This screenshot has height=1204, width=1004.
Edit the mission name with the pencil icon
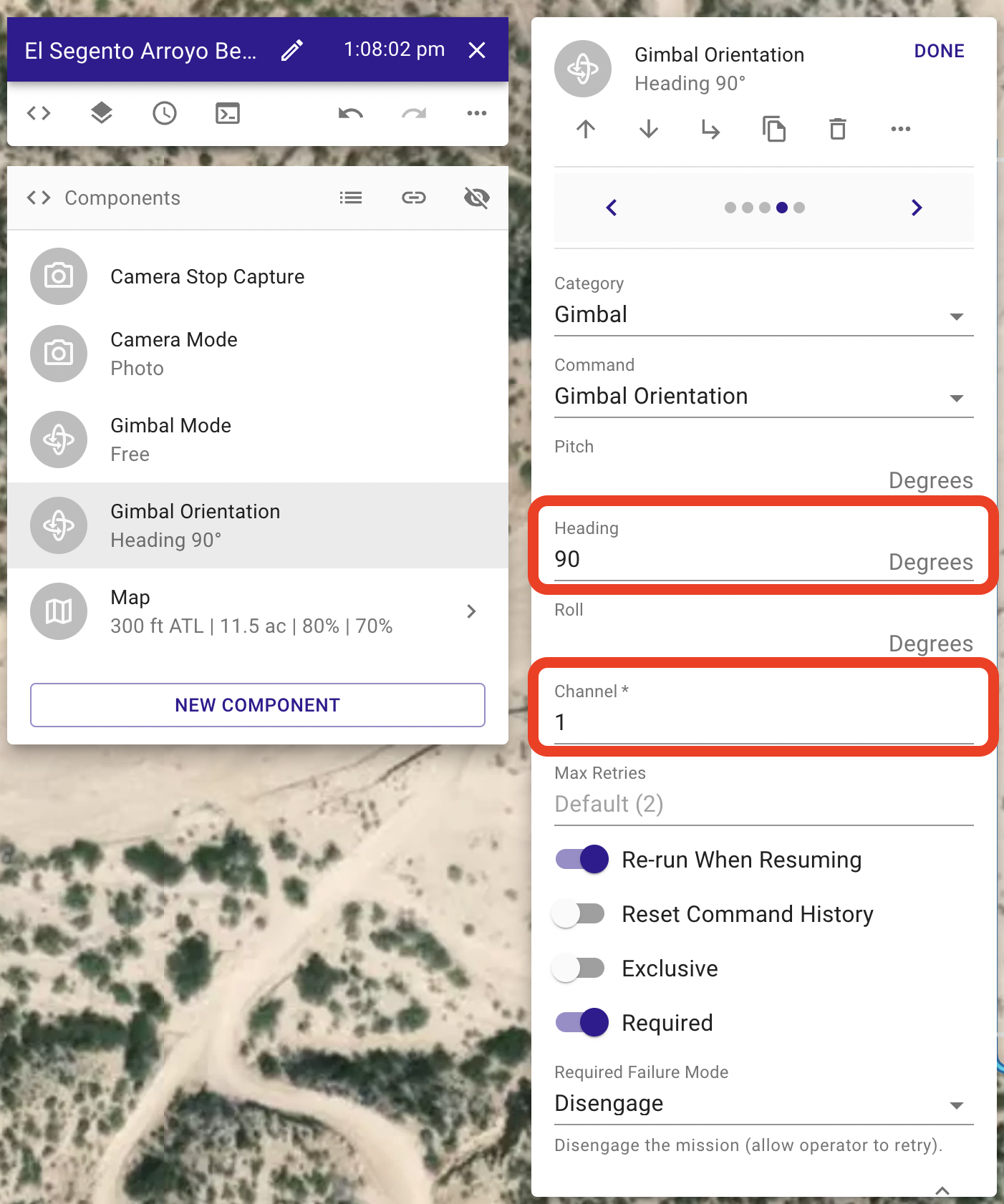291,51
